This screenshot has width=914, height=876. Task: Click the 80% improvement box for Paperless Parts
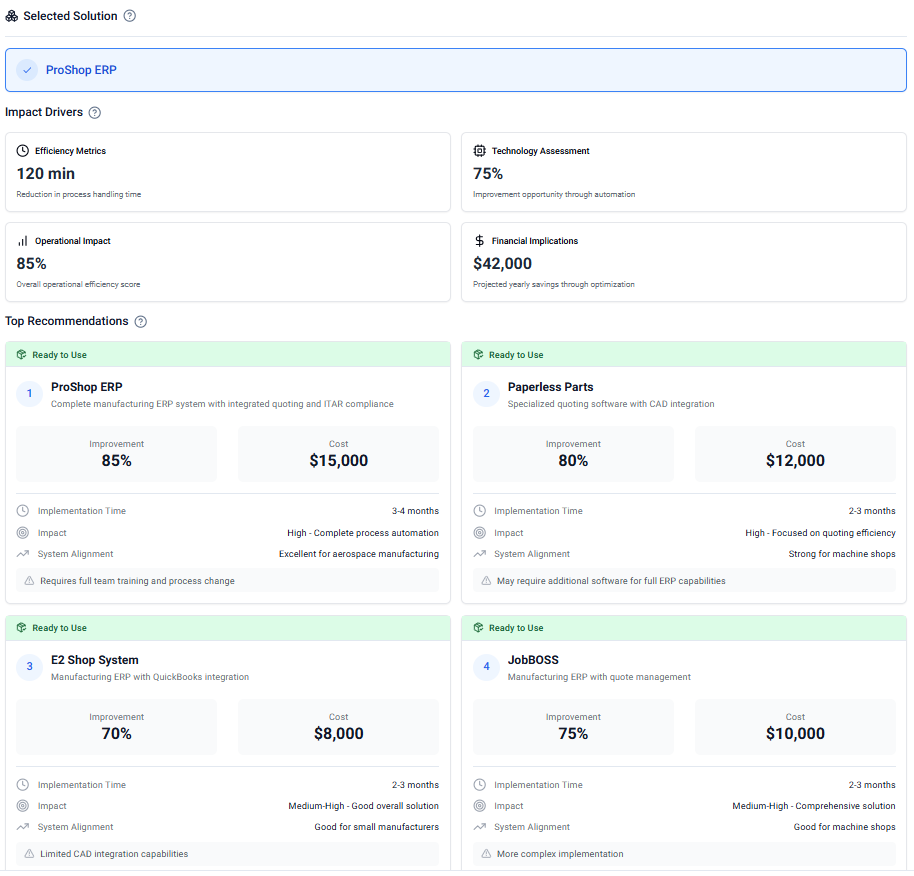point(573,454)
